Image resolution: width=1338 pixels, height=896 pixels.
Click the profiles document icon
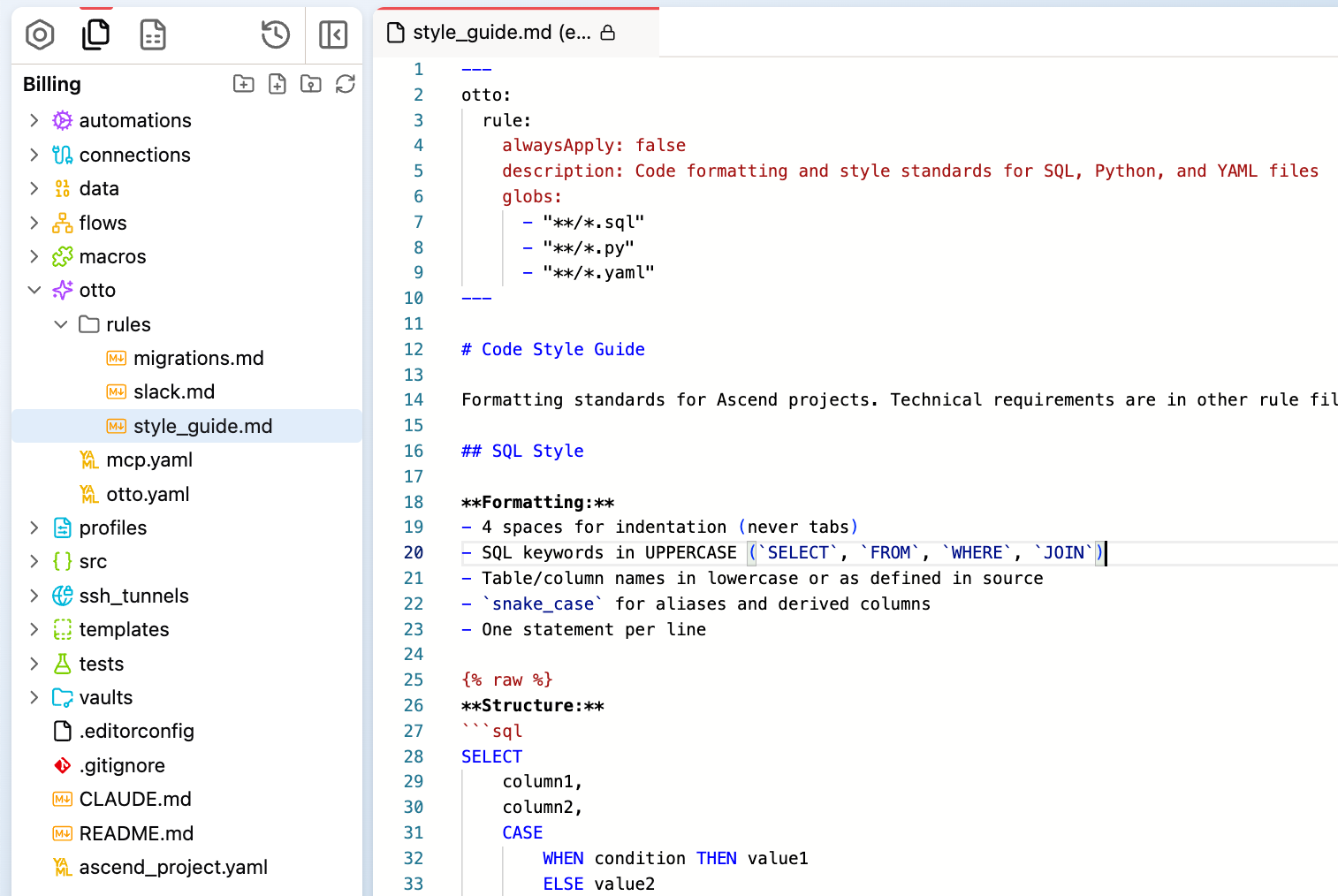coord(63,528)
